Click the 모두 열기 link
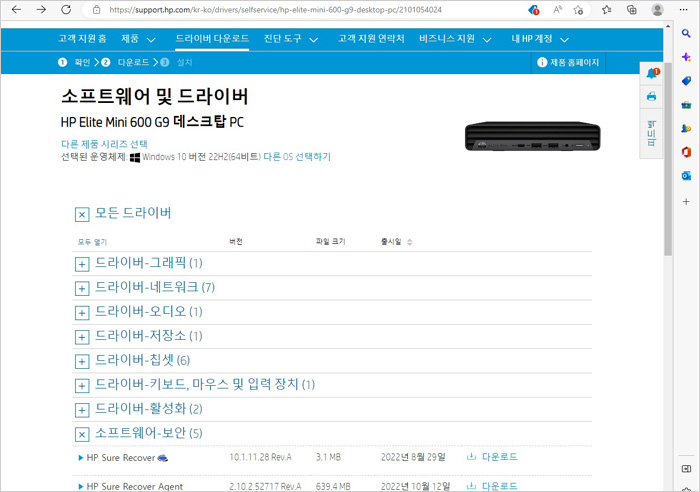700x492 pixels. coord(92,242)
